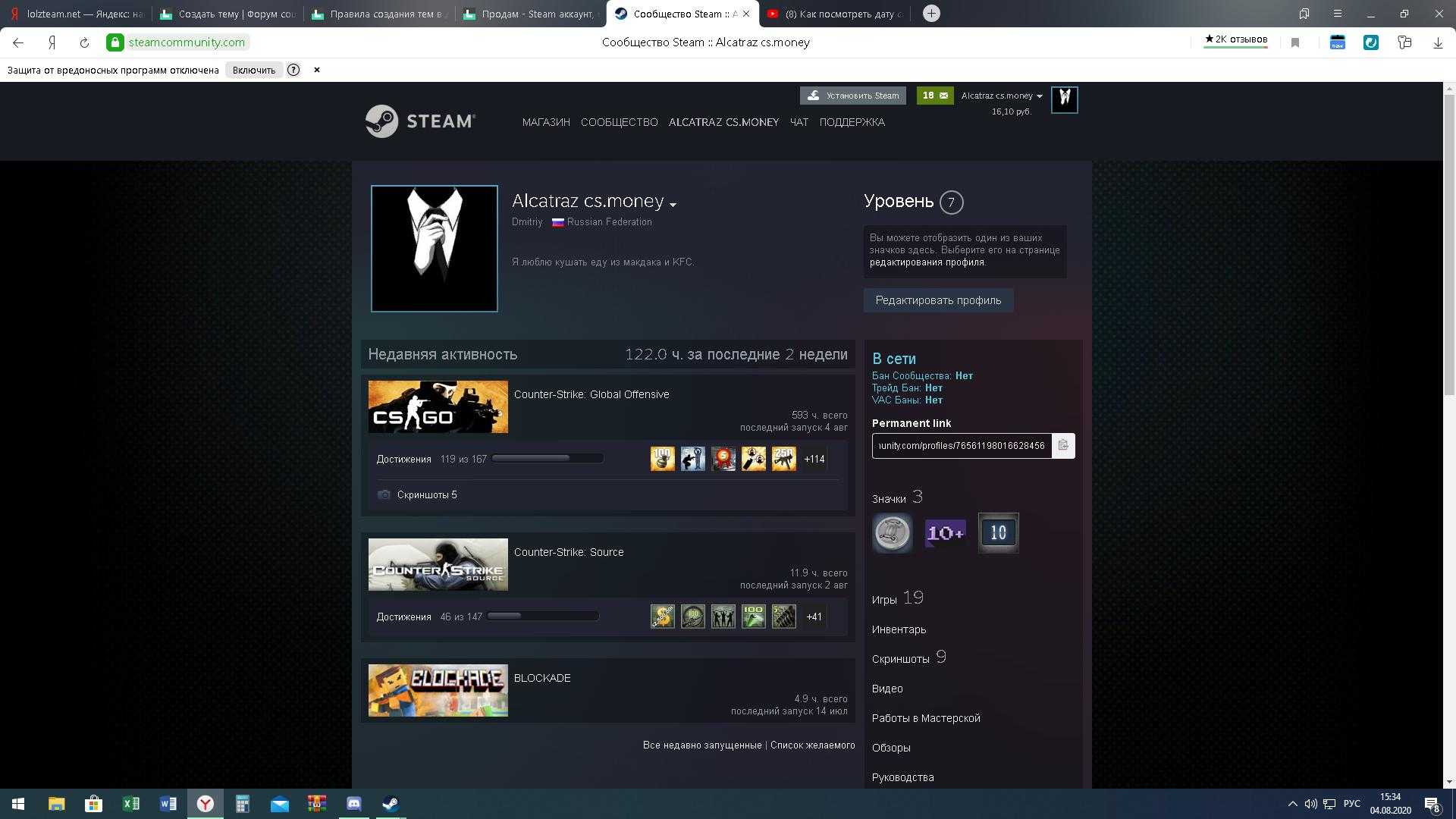Click the camera icon beside Скриншоты 5
Viewport: 1456px width, 819px height.
click(x=384, y=494)
